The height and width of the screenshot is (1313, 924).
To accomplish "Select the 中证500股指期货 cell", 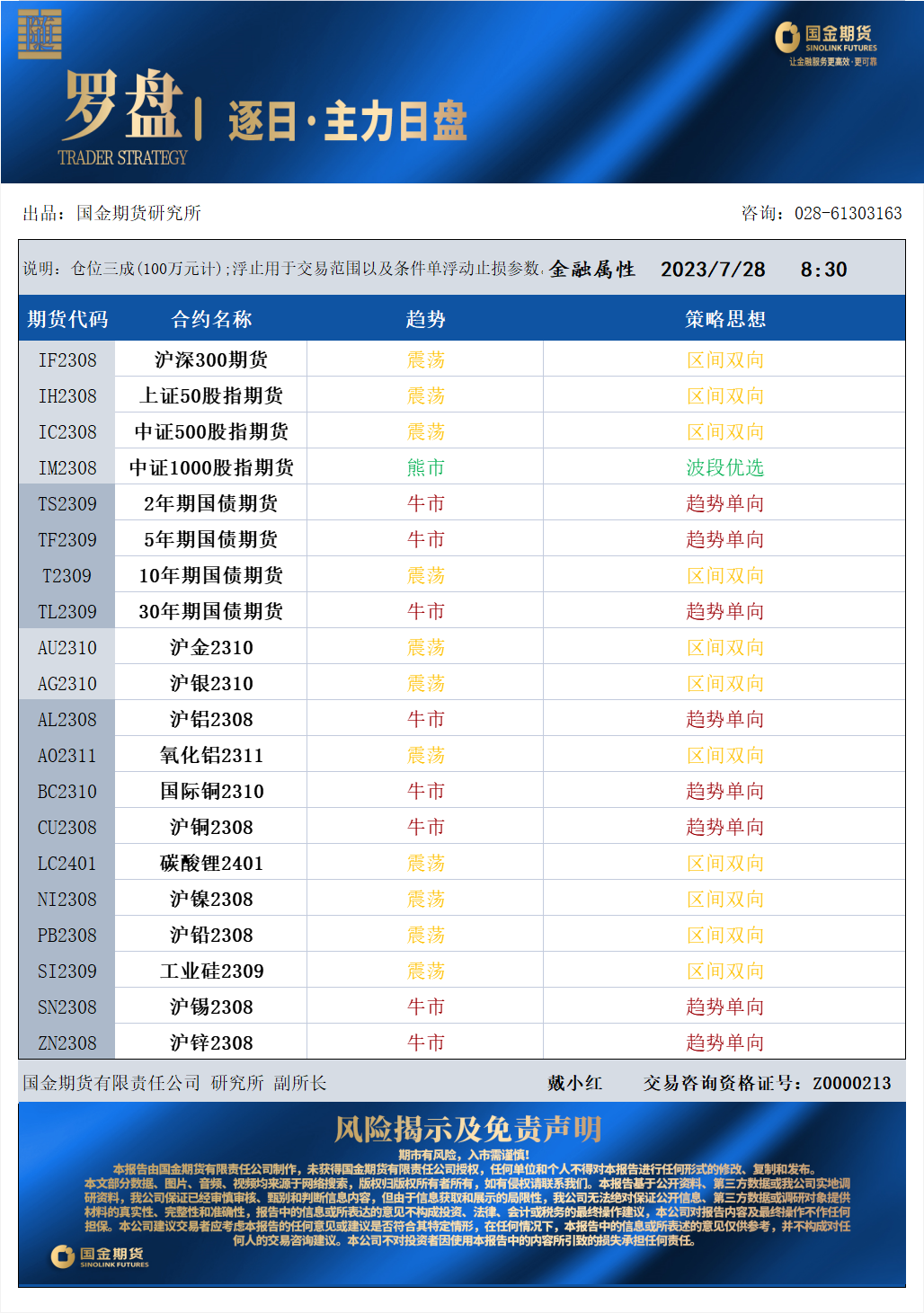I will [x=211, y=431].
